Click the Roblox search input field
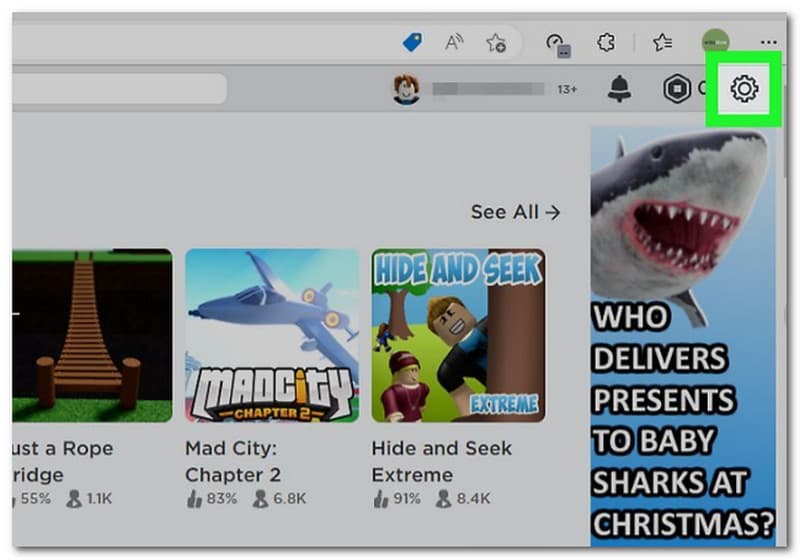Image resolution: width=800 pixels, height=560 pixels. [x=119, y=89]
